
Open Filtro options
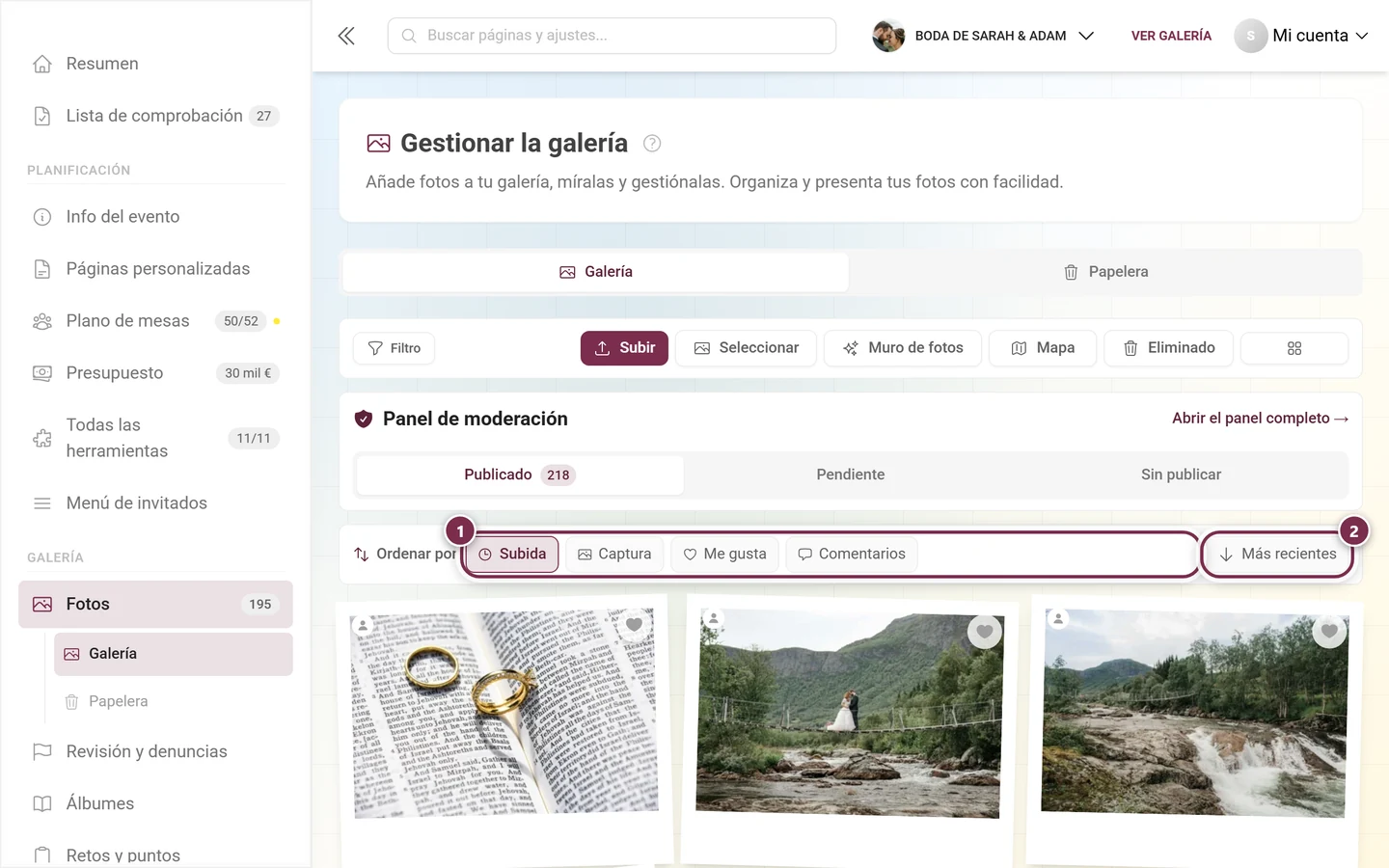pyautogui.click(x=394, y=348)
